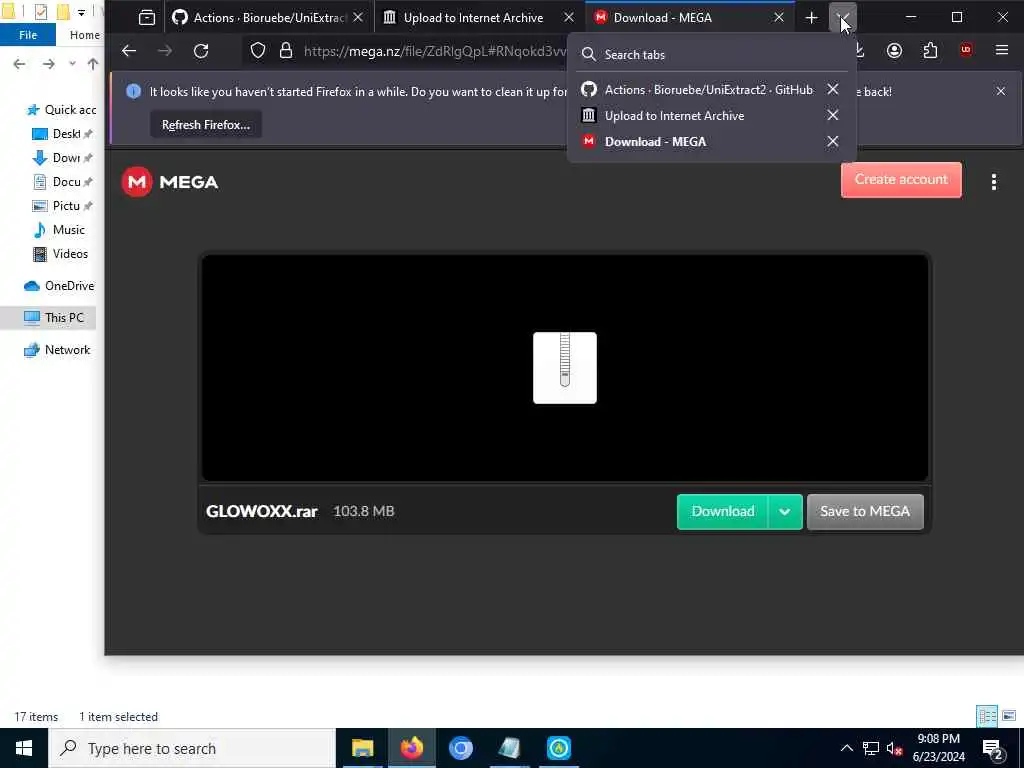Dismiss the Firefox notification bar
Screen dimensions: 1024x768
pos(1000,91)
